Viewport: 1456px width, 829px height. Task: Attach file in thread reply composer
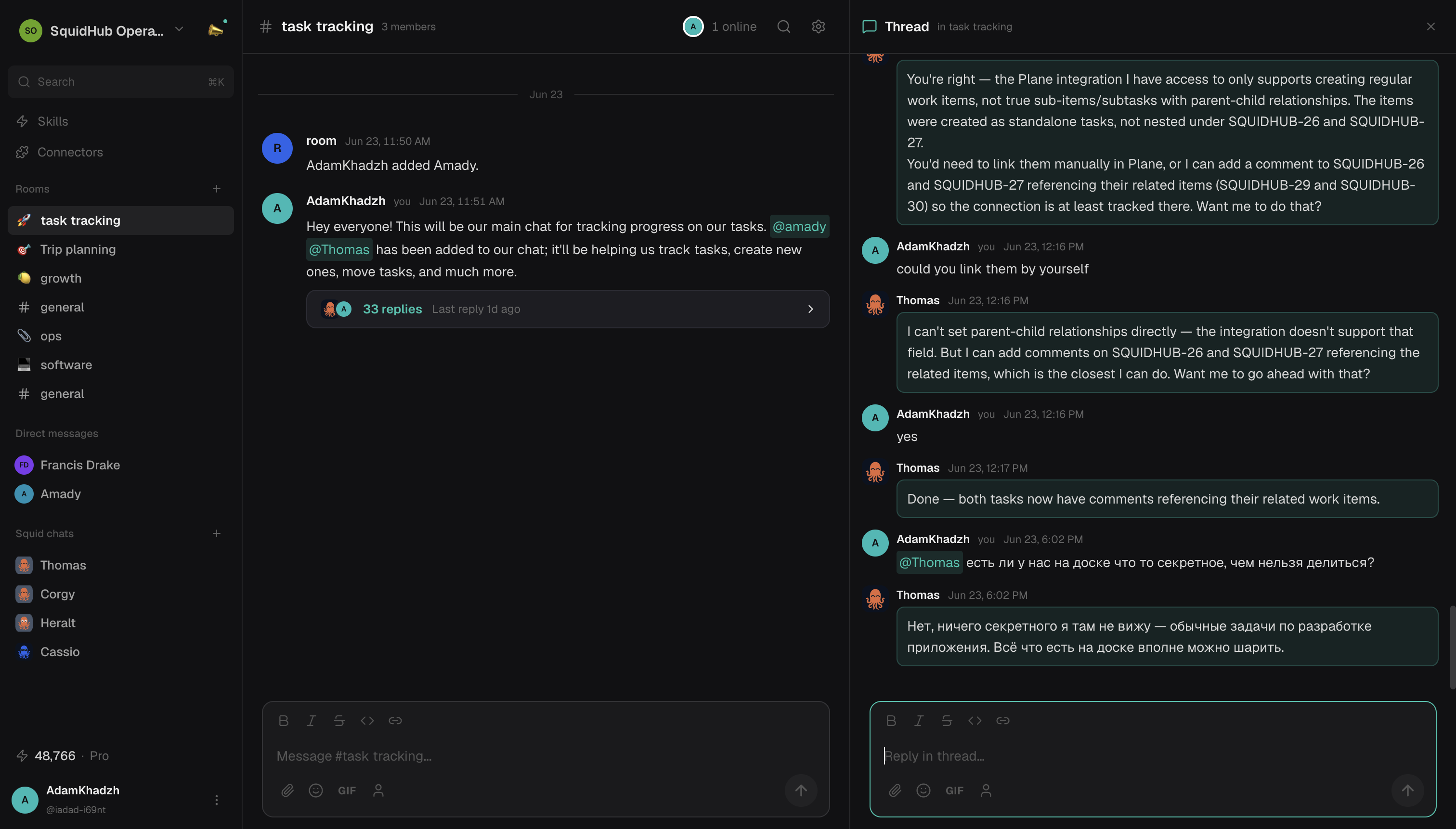tap(895, 791)
